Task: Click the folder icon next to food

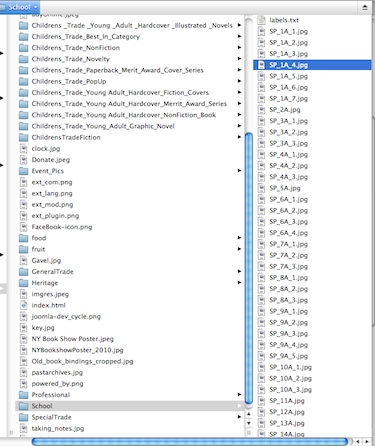Action: tap(24, 238)
